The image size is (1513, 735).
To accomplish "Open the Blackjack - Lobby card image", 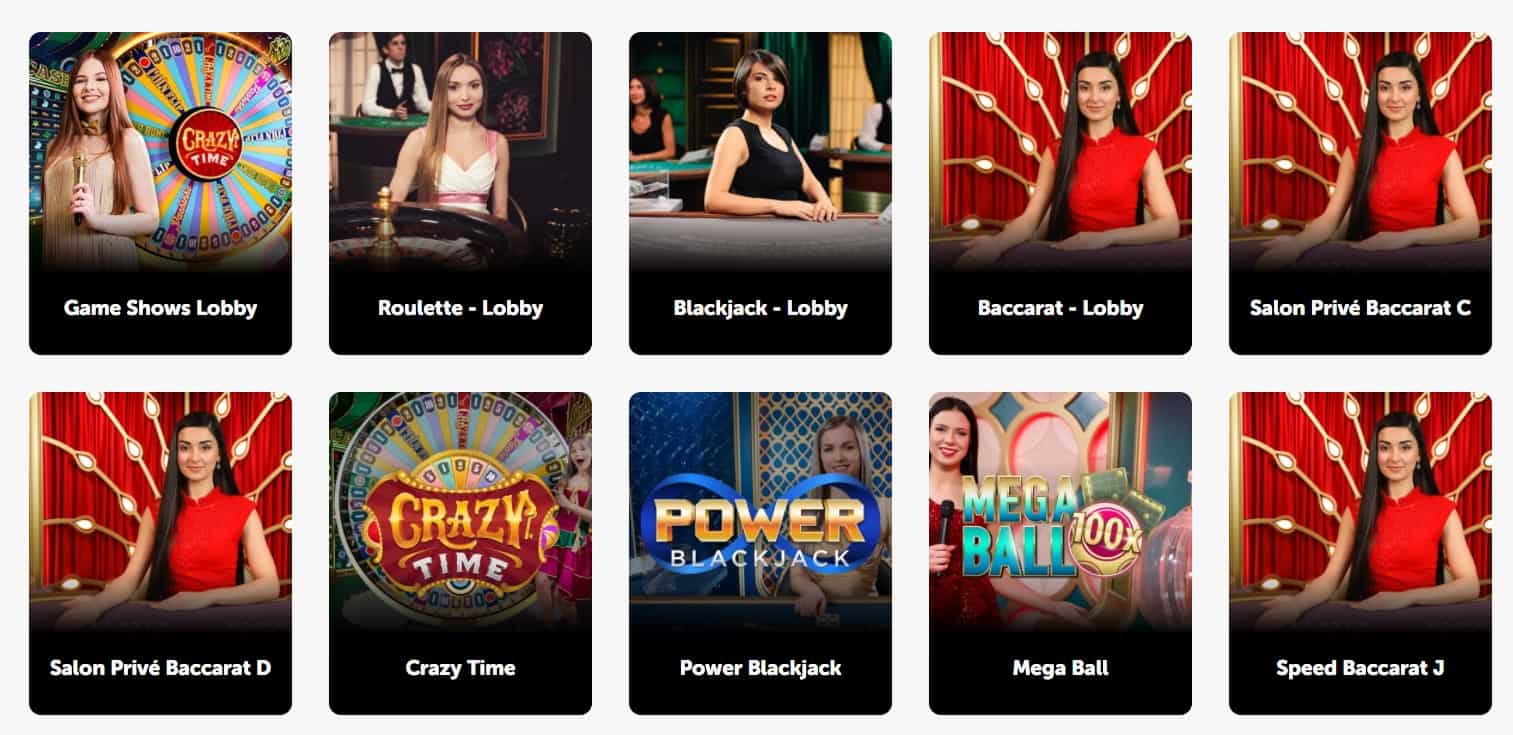I will (x=760, y=152).
